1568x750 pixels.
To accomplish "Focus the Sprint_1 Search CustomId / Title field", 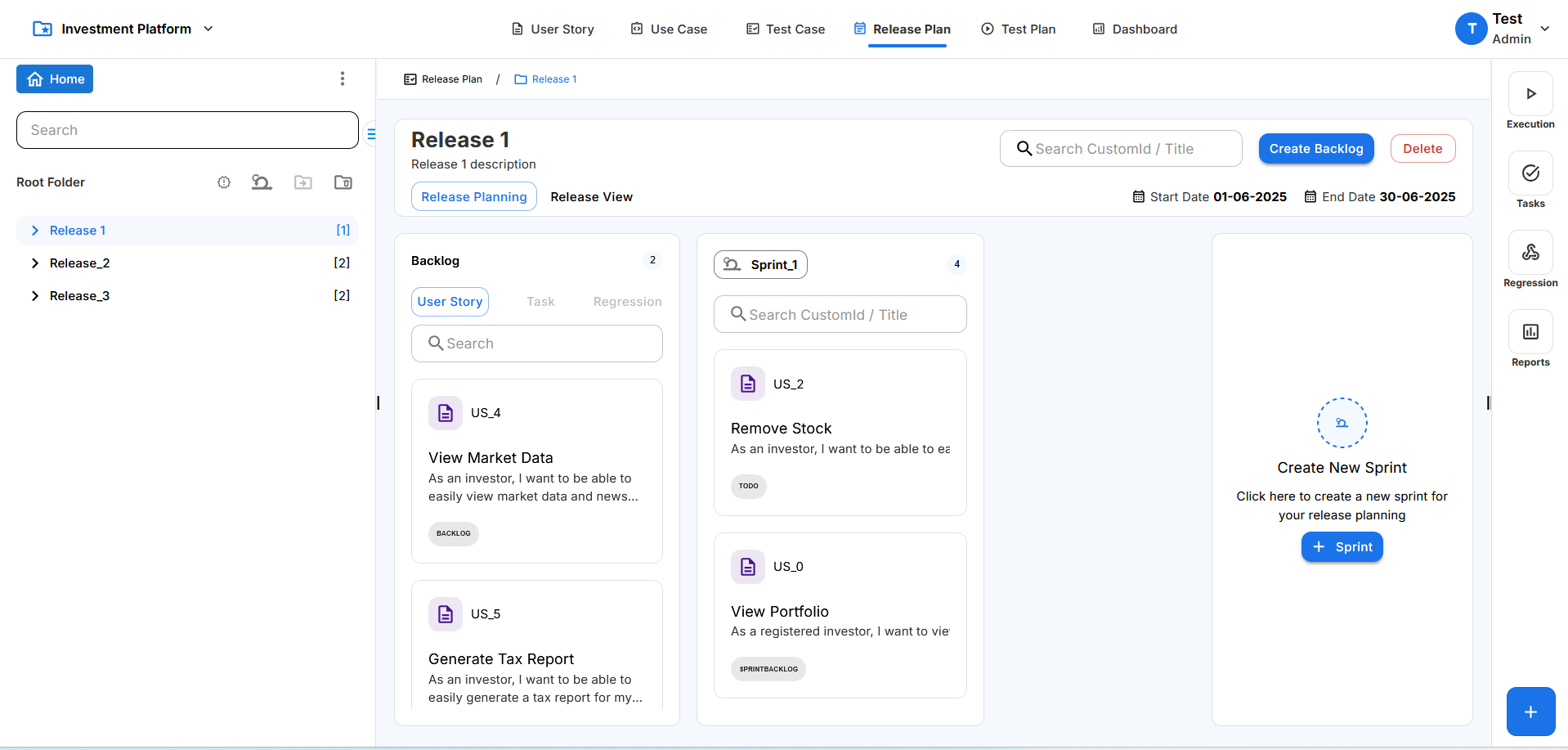I will [840, 314].
